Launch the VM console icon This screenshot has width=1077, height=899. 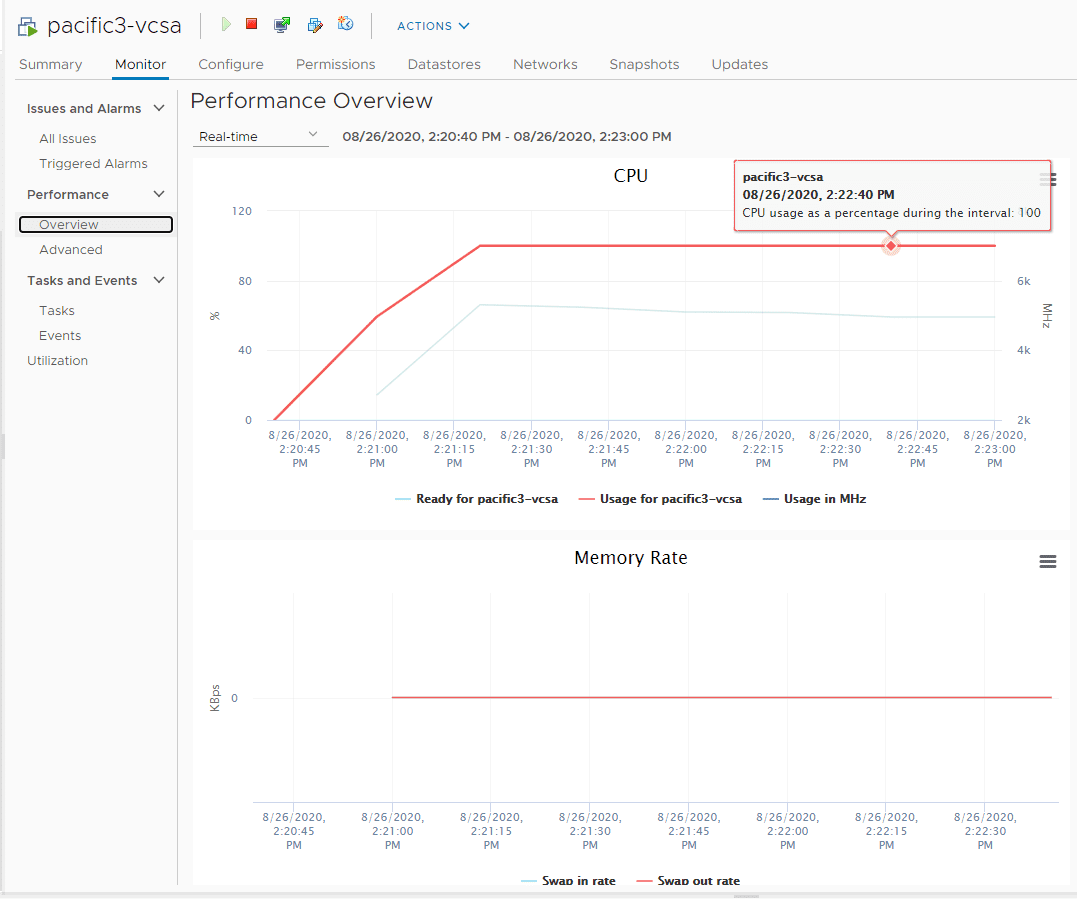click(x=282, y=24)
